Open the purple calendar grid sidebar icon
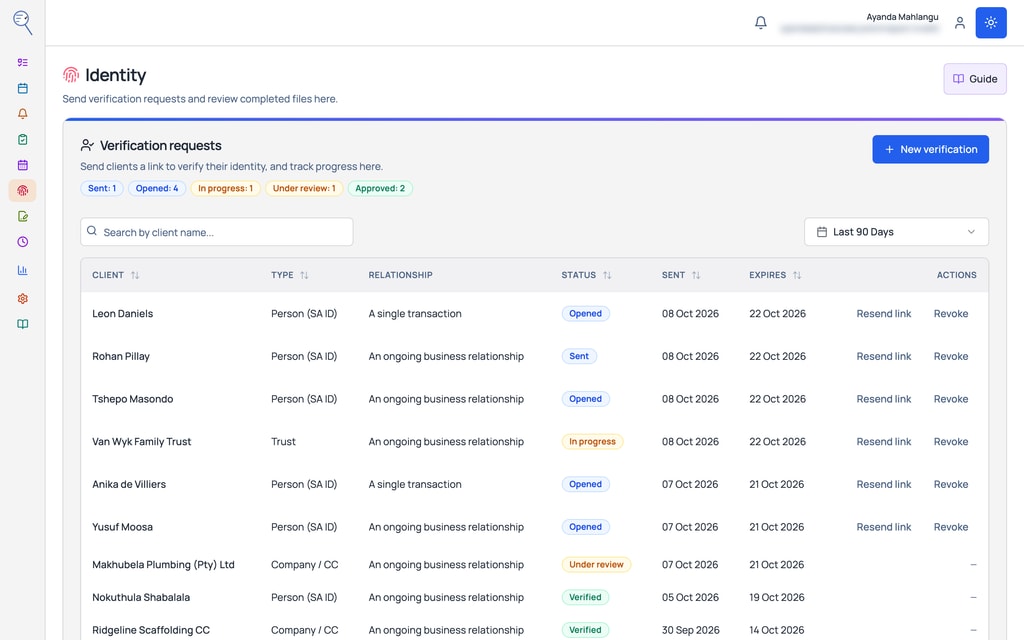 22,165
